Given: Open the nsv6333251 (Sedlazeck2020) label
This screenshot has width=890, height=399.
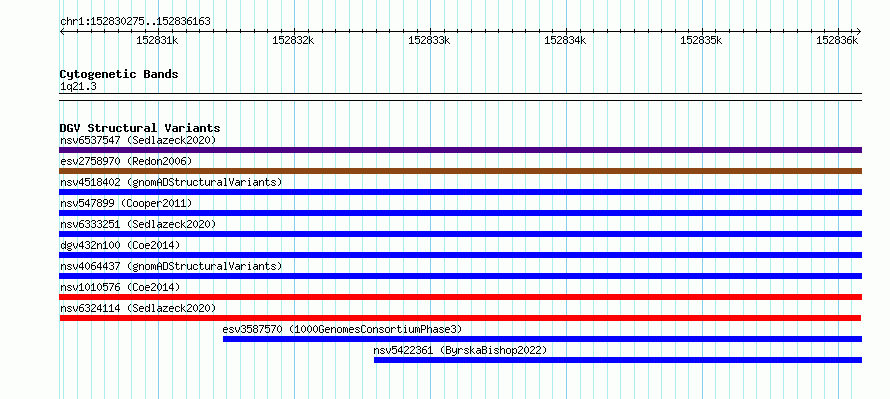Looking at the screenshot, I should 138,224.
